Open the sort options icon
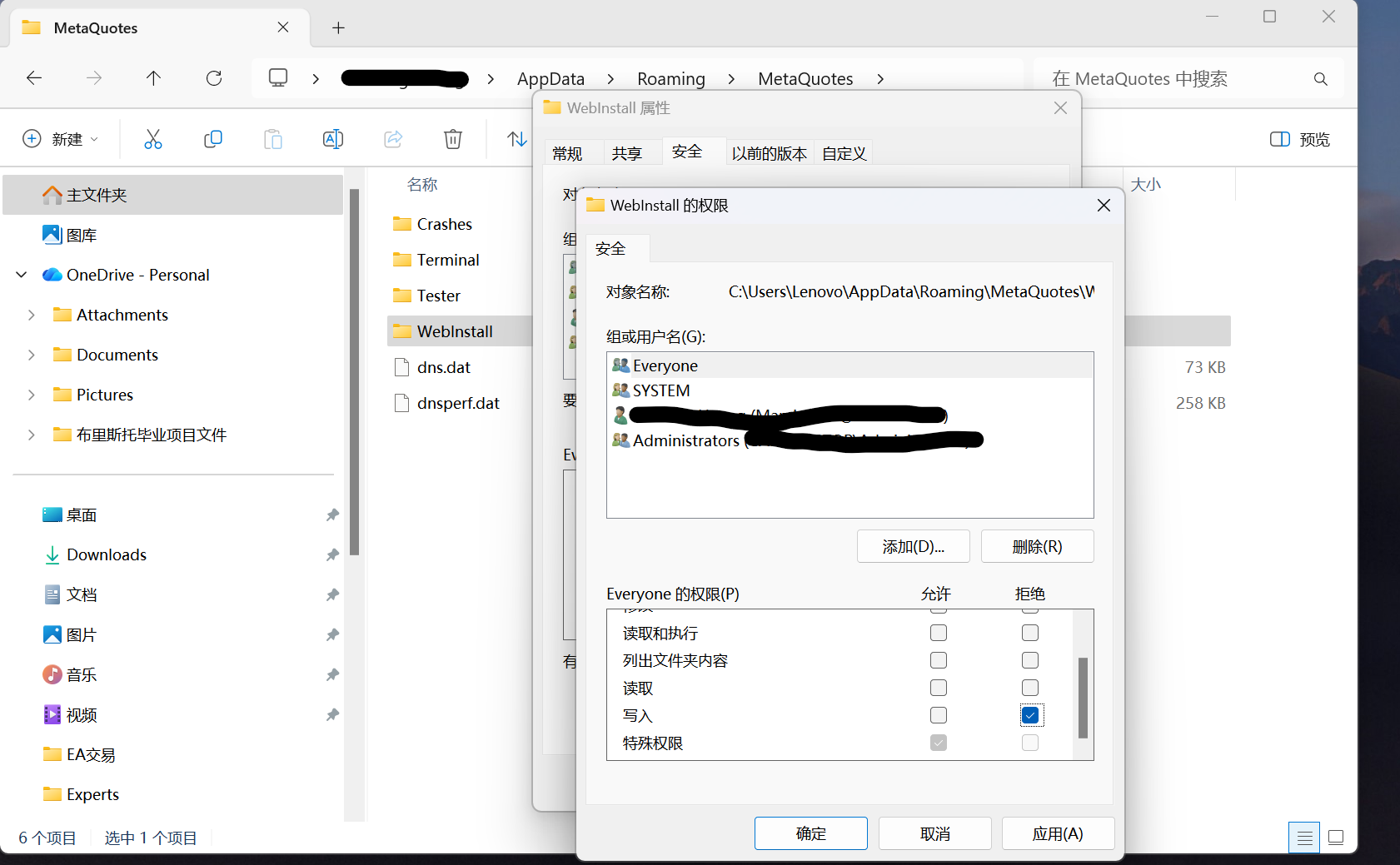Screen dimensions: 1400x865 (x=516, y=139)
